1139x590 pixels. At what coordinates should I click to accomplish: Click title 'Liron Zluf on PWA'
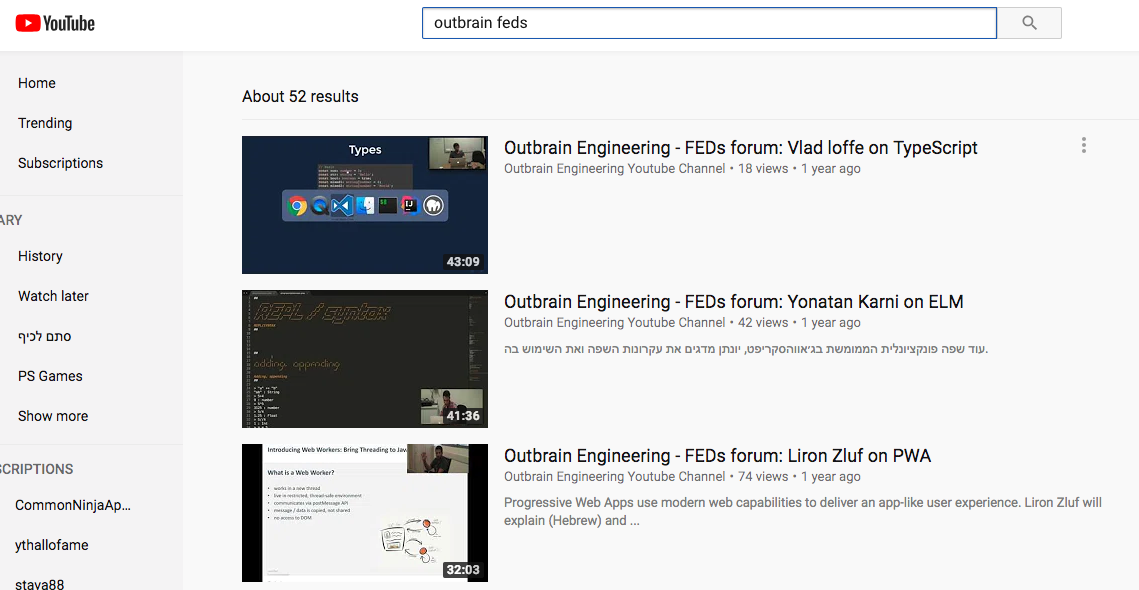(x=718, y=456)
